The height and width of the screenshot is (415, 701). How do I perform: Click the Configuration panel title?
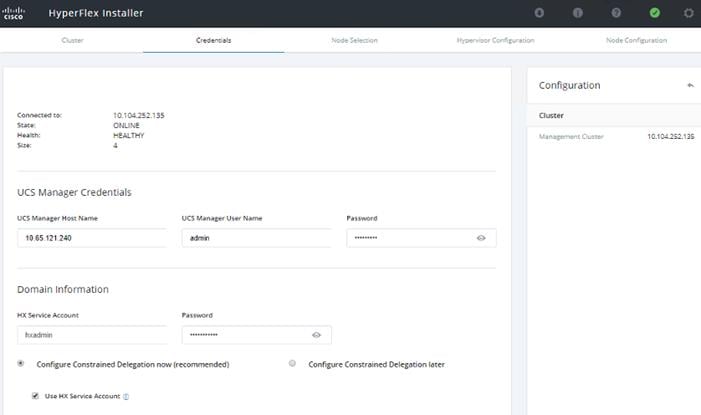point(569,85)
